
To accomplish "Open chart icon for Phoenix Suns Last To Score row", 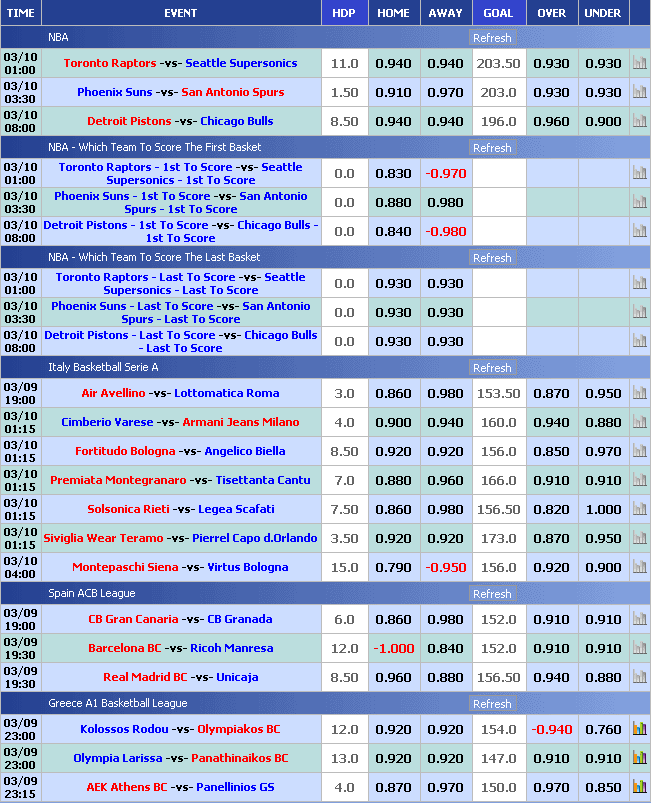I will [x=639, y=312].
